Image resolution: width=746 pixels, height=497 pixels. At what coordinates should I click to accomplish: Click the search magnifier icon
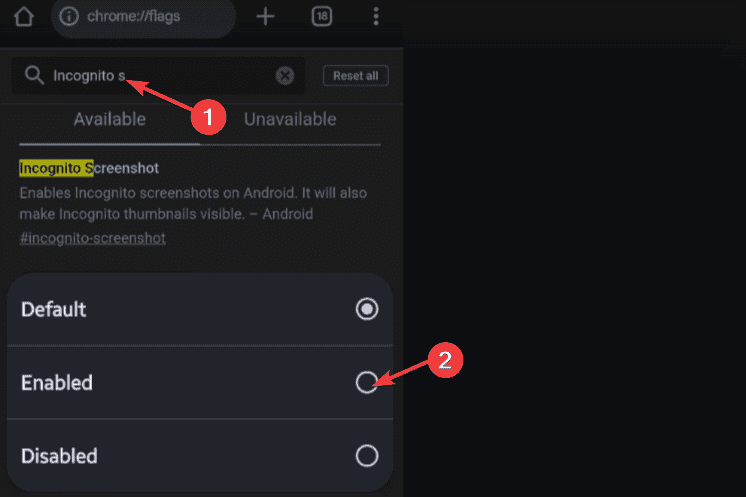click(34, 75)
